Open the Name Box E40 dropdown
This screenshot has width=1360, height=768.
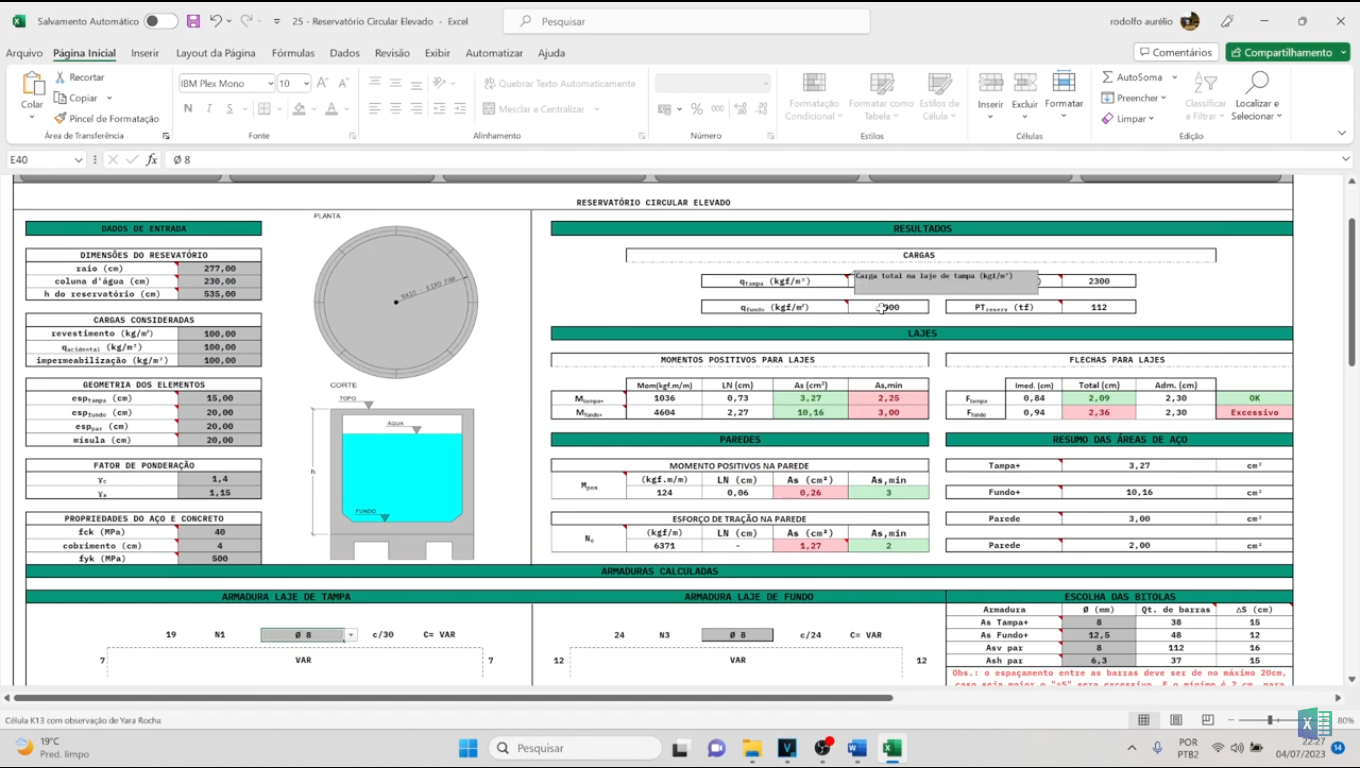click(x=78, y=160)
